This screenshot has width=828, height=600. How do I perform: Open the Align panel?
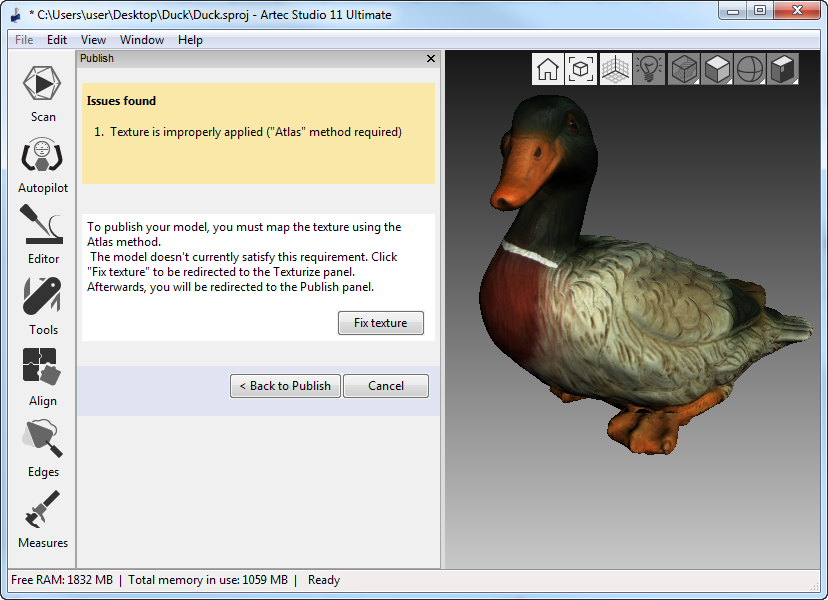(x=42, y=378)
